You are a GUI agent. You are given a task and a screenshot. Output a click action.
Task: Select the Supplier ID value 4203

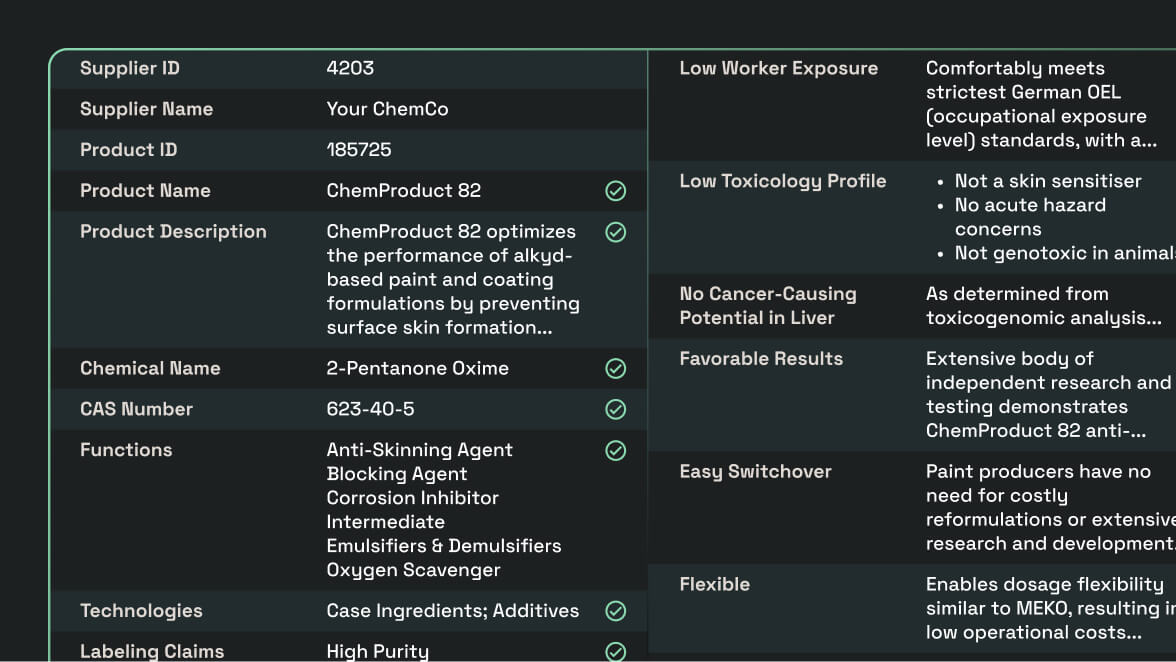click(350, 68)
